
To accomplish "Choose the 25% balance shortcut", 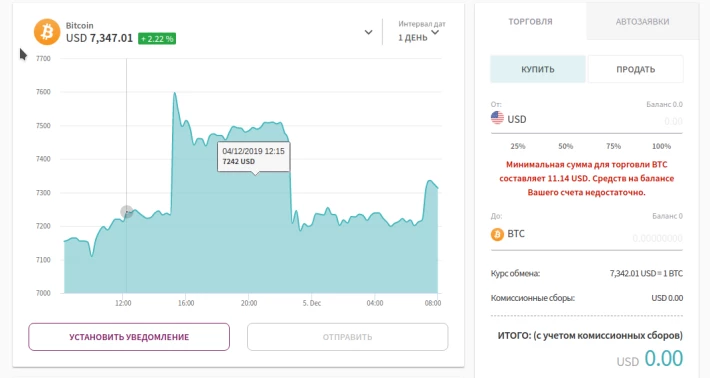I will [518, 146].
